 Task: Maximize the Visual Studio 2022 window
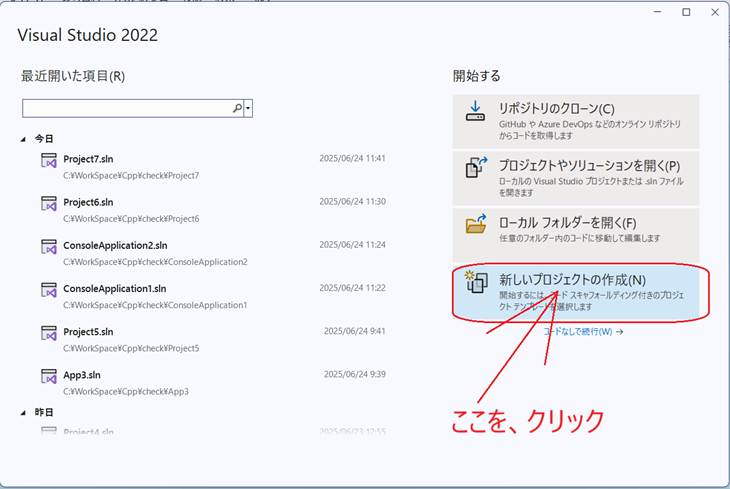point(686,12)
